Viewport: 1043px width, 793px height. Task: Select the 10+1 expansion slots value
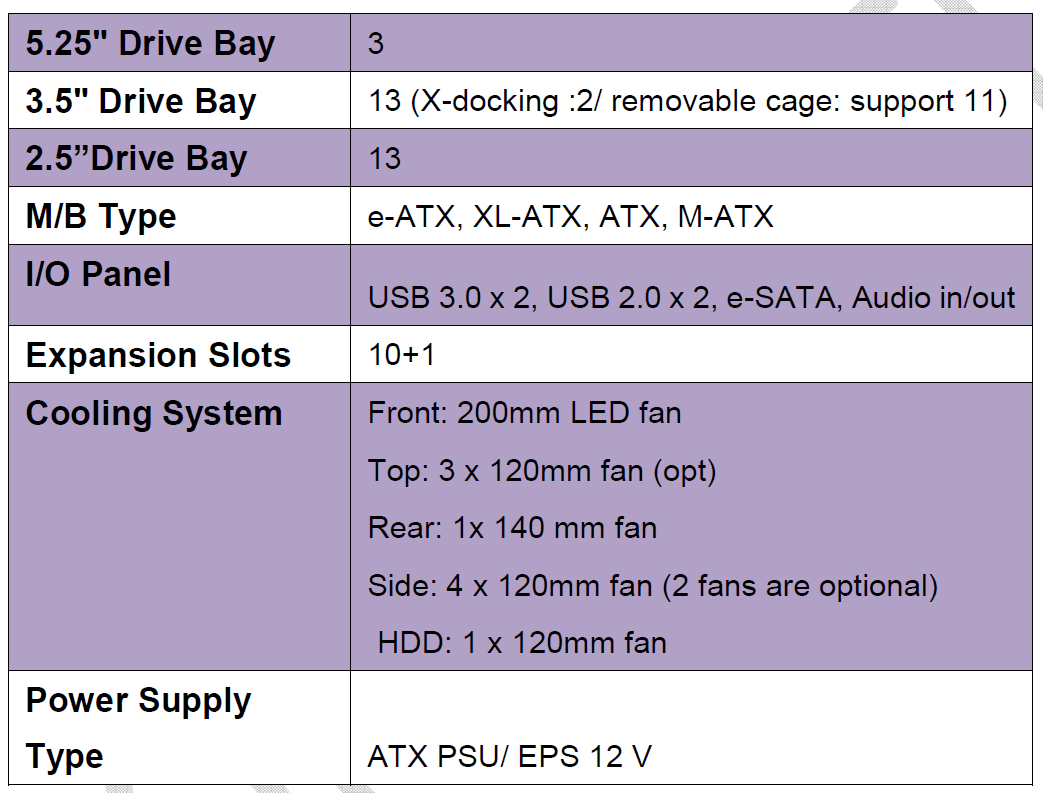pos(402,355)
